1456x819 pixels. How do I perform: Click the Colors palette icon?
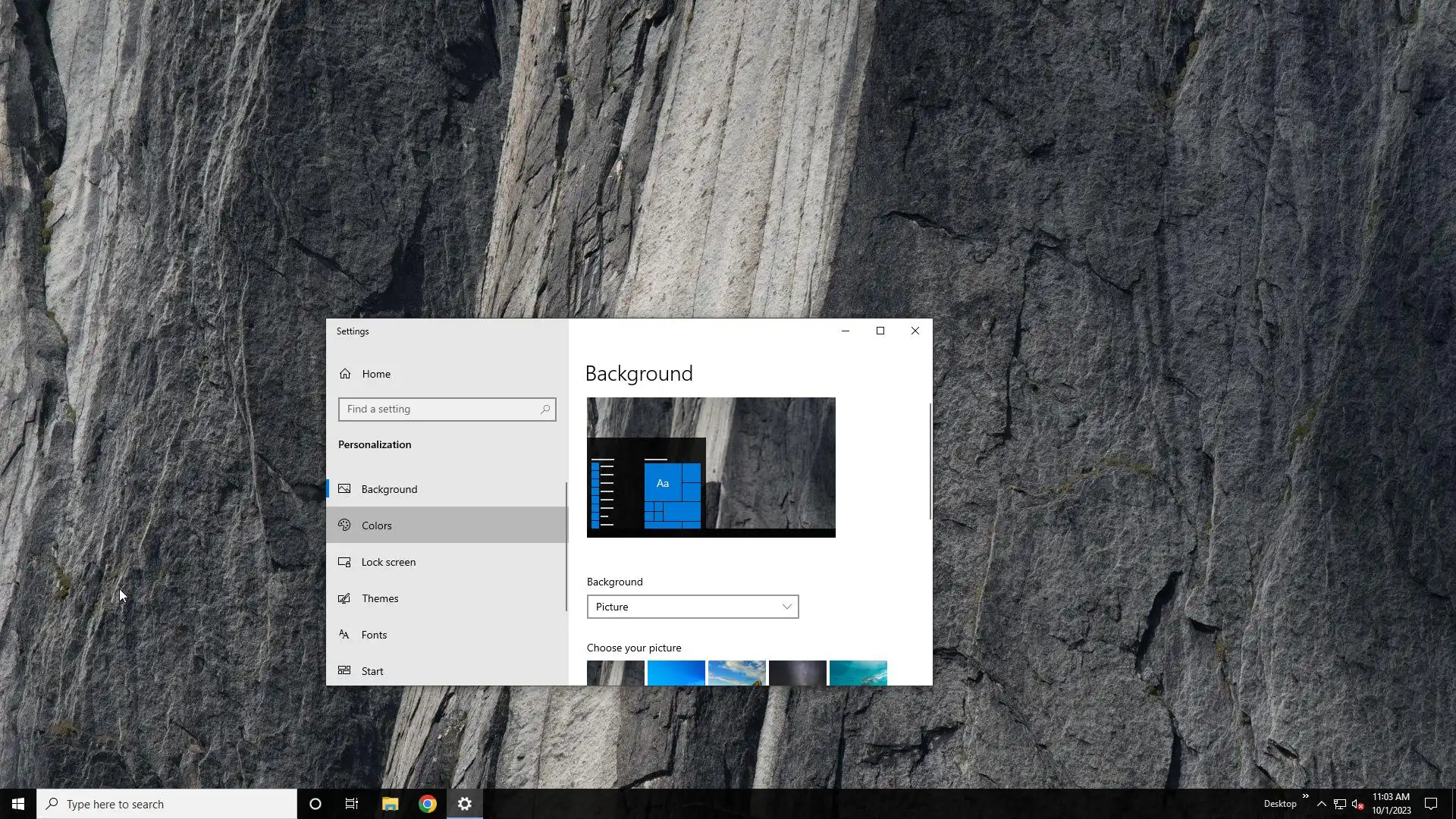tap(344, 526)
